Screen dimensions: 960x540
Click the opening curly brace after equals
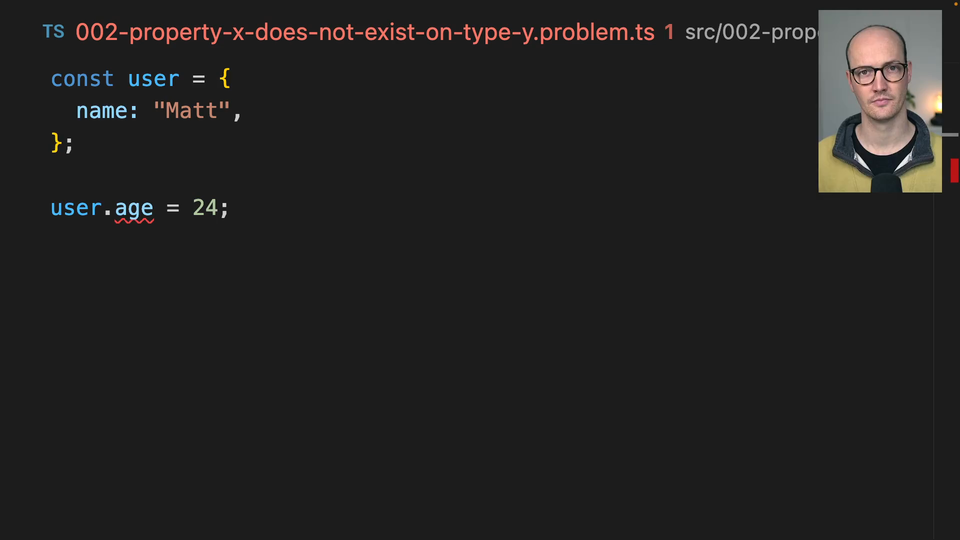(x=225, y=78)
